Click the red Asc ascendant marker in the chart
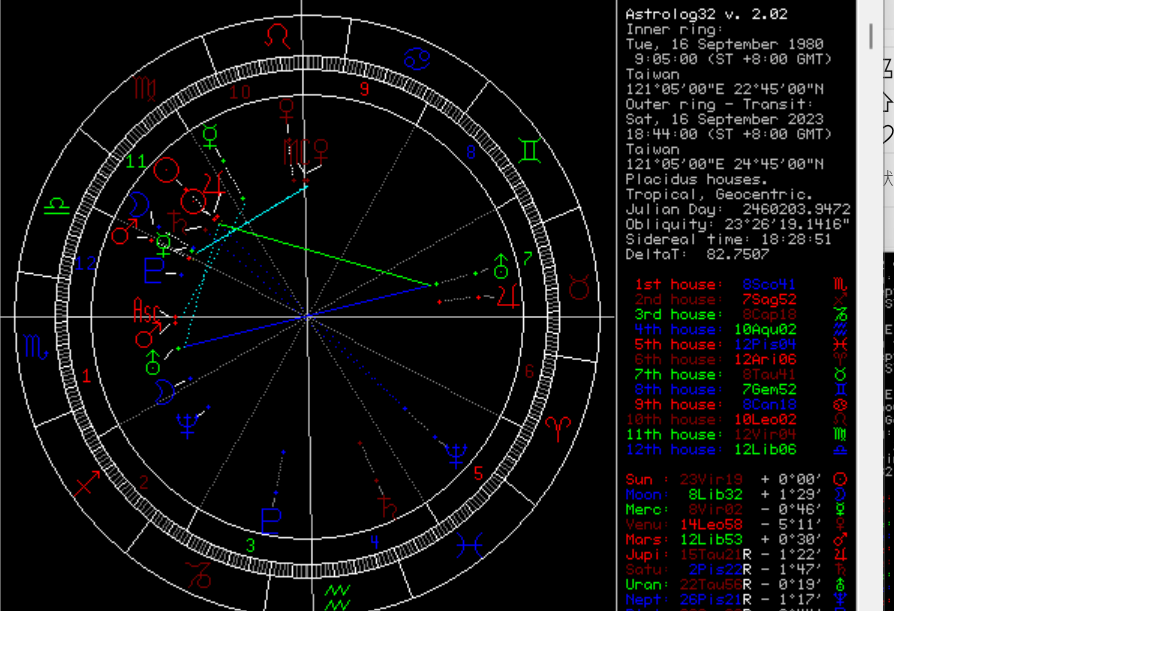Screen dimensions: 1152x648 tap(146, 312)
